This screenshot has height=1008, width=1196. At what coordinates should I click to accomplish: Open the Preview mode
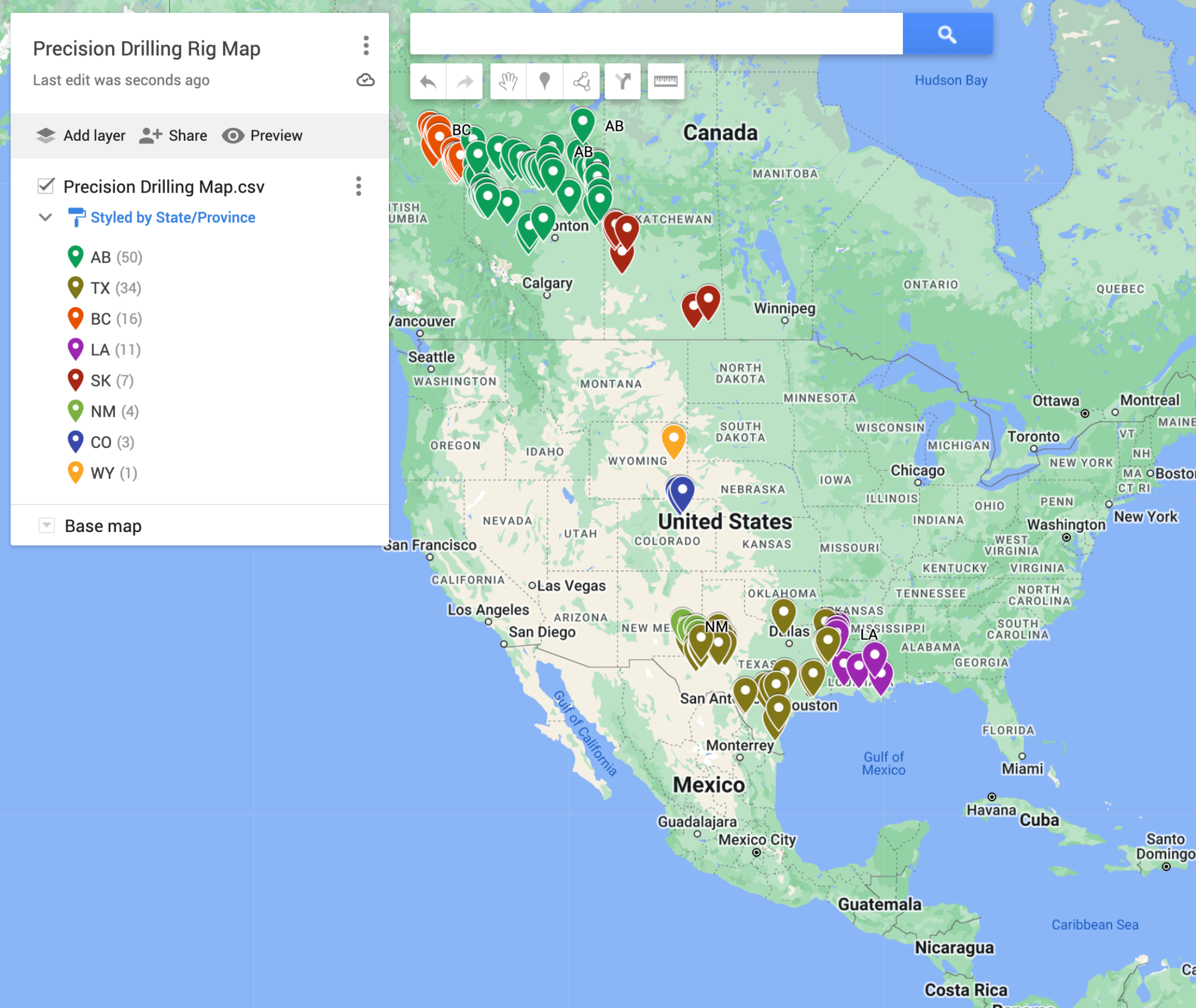click(262, 135)
